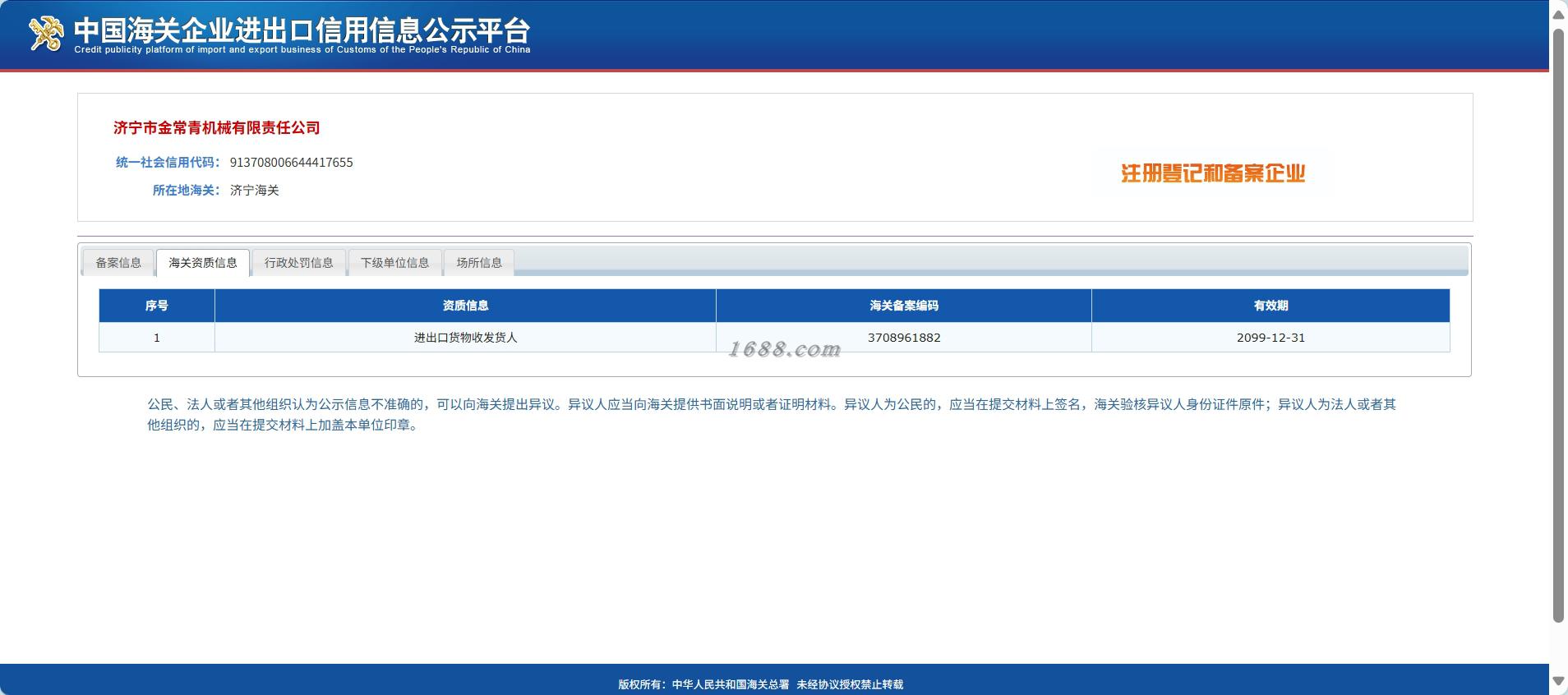Click the customs key emblem logo

46,34
